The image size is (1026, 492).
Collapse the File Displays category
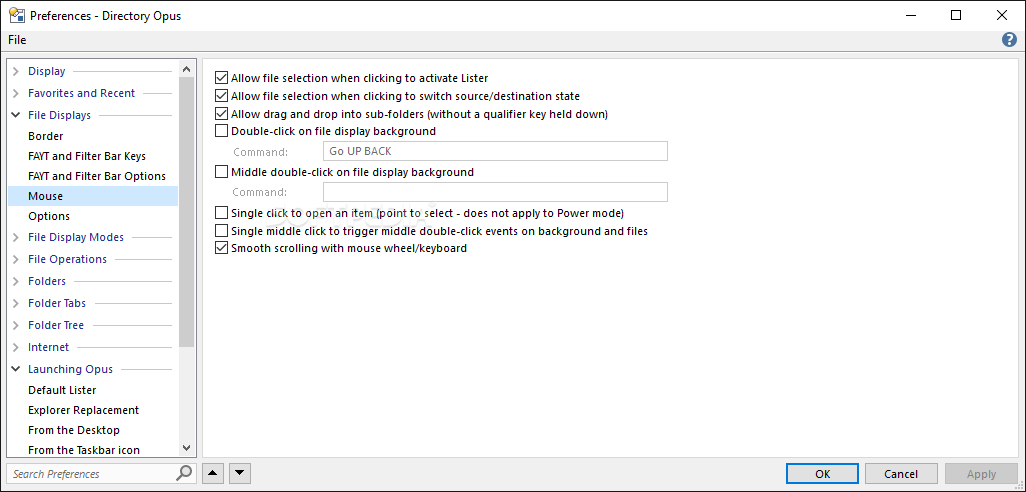pos(16,115)
